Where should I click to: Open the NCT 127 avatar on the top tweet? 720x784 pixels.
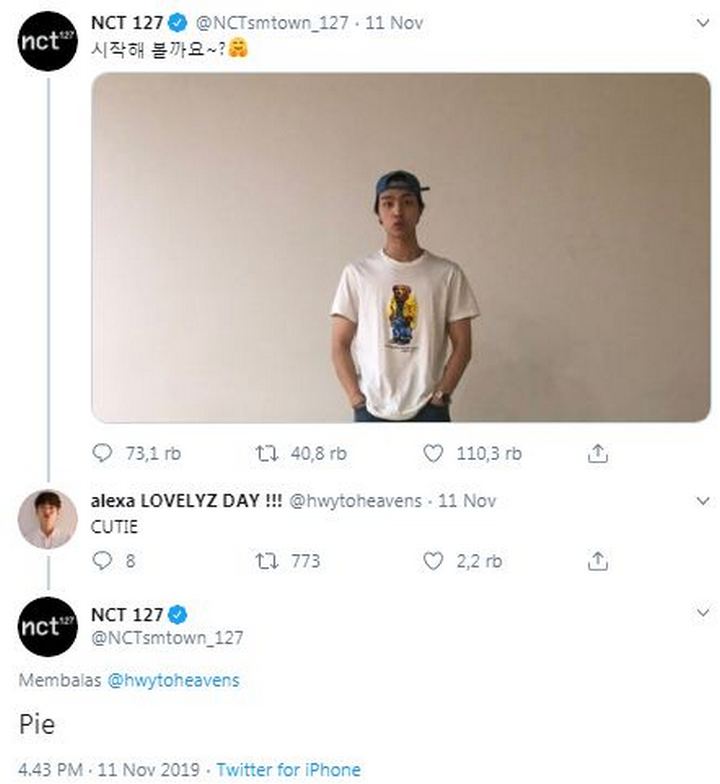point(47,45)
